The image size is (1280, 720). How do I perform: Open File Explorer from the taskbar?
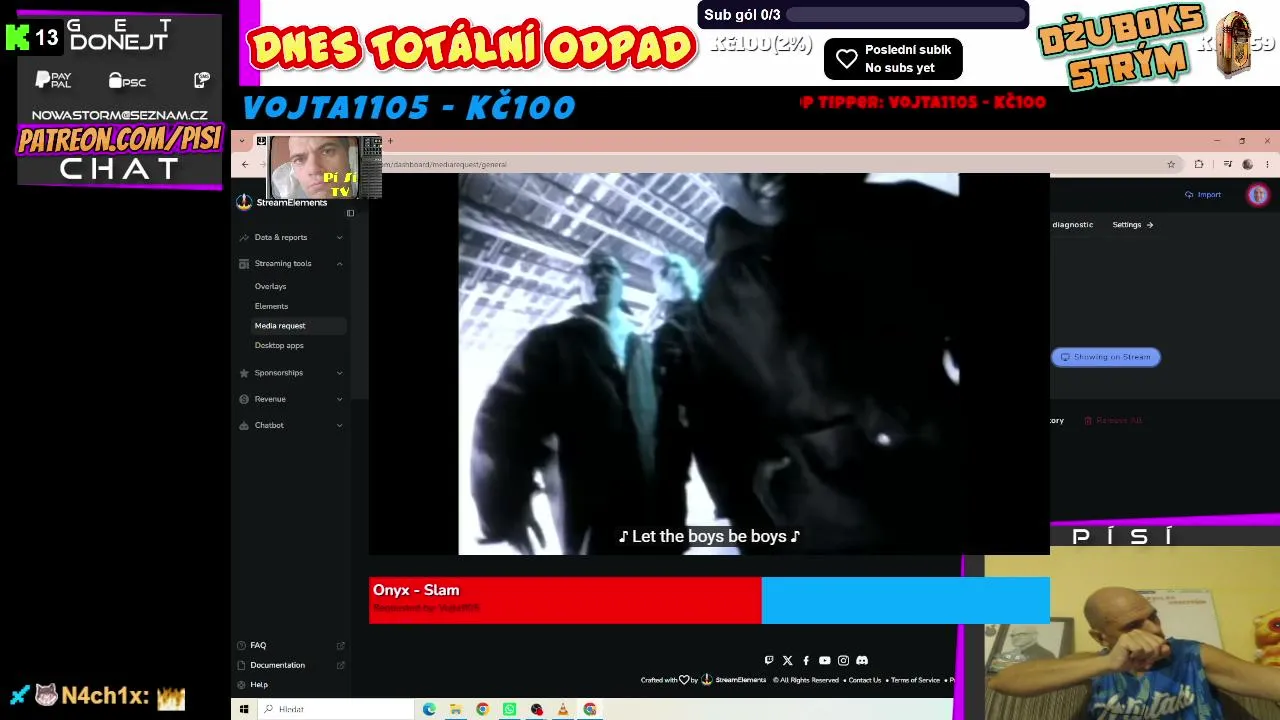pyautogui.click(x=456, y=709)
